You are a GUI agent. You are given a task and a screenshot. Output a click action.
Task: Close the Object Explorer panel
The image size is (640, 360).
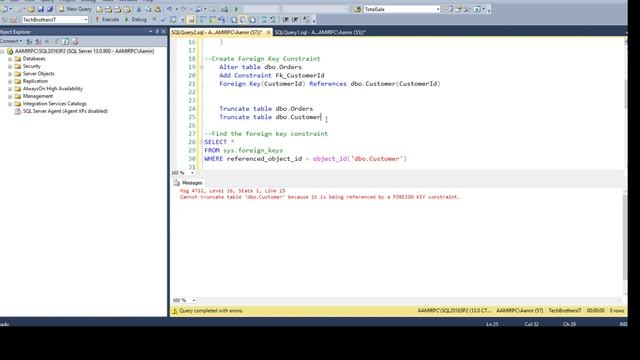pyautogui.click(x=163, y=31)
